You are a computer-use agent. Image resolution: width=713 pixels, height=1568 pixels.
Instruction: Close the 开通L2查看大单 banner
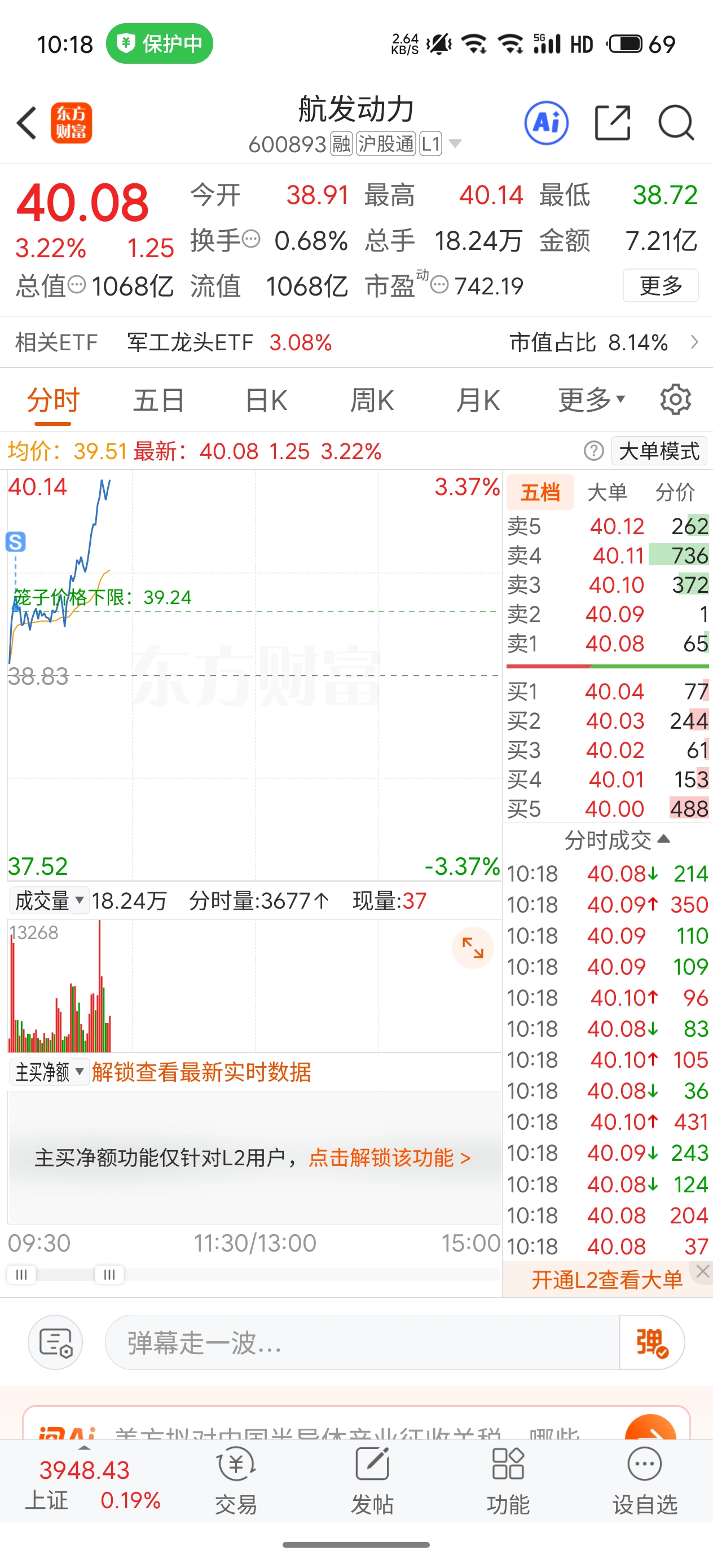click(x=703, y=1271)
